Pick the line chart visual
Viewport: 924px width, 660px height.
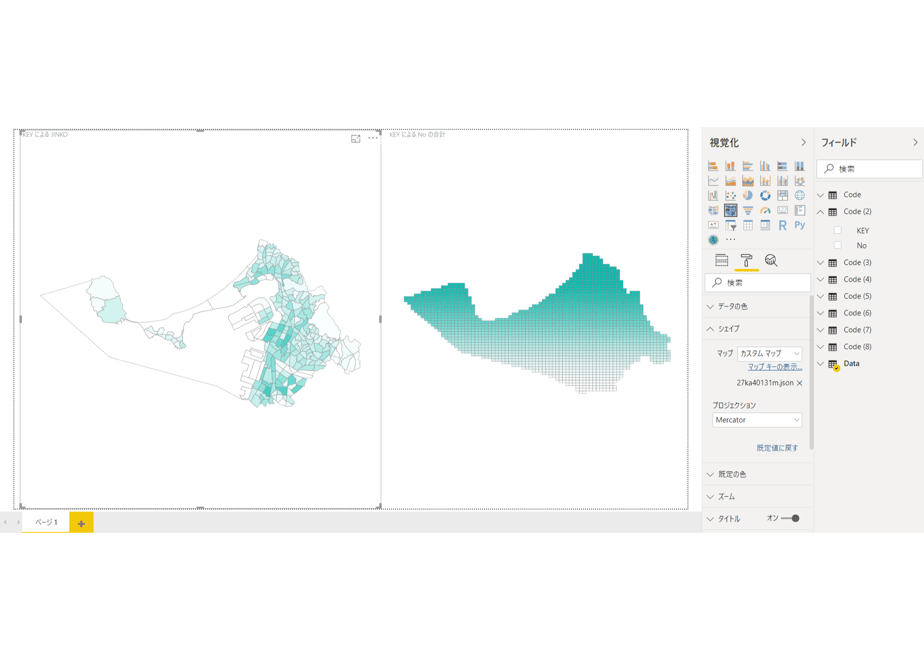pos(713,180)
